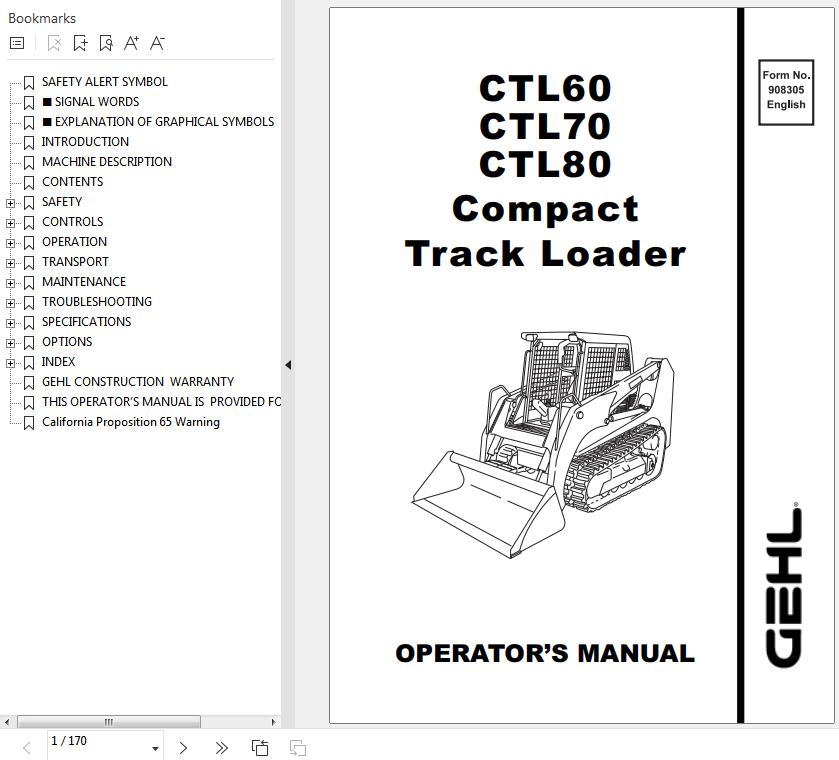The image size is (839, 760).
Task: Select the TROUBLESHOOTING bookmark label
Action: (97, 302)
